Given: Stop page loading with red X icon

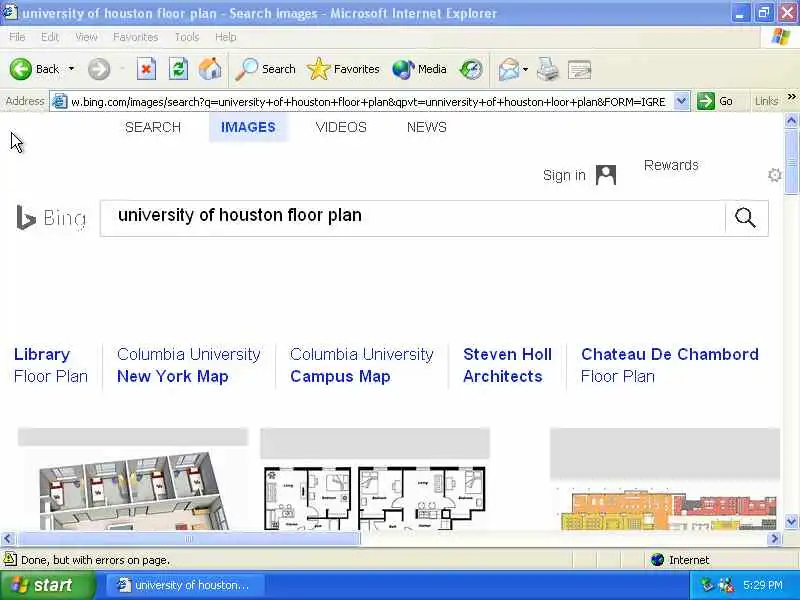Looking at the screenshot, I should click(x=146, y=69).
